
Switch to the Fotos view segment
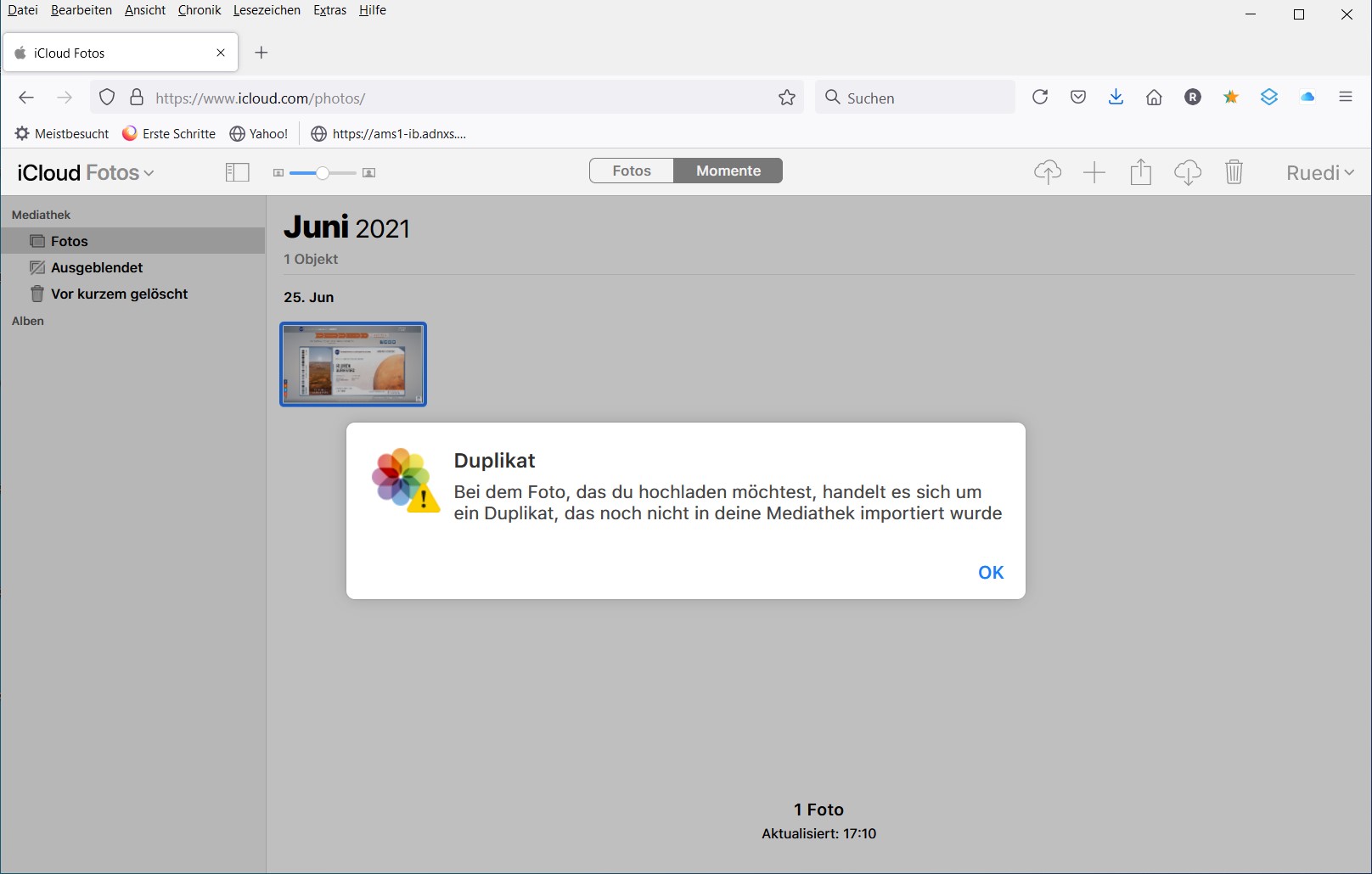[x=632, y=171]
